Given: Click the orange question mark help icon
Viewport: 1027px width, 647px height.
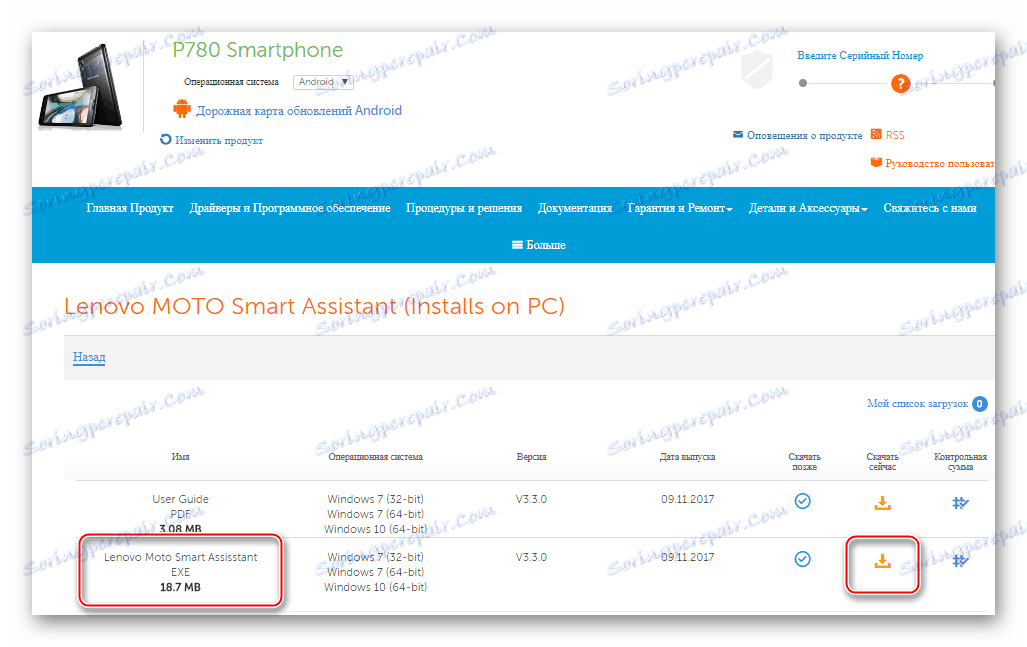Looking at the screenshot, I should point(901,83).
